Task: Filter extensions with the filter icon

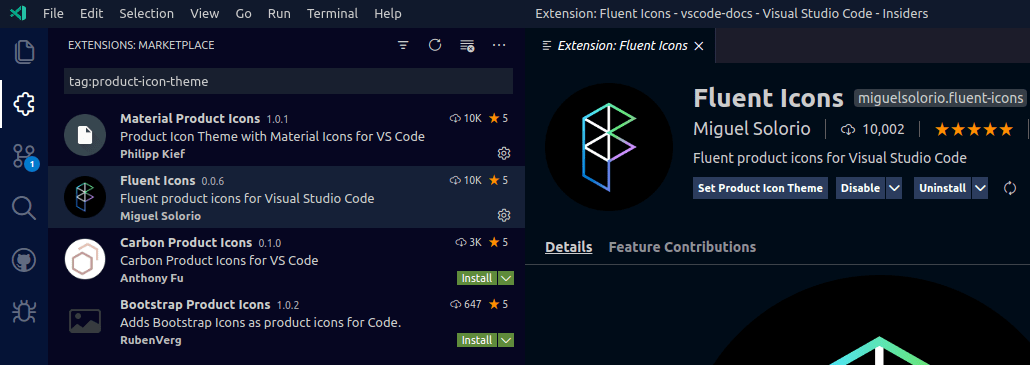Action: click(403, 45)
